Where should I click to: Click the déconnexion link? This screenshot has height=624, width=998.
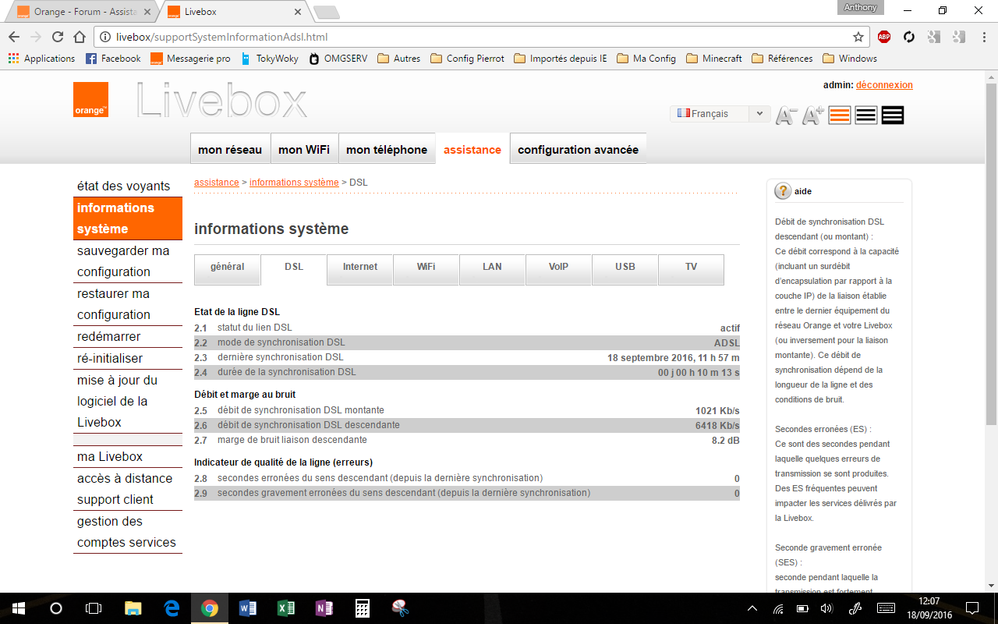[884, 85]
